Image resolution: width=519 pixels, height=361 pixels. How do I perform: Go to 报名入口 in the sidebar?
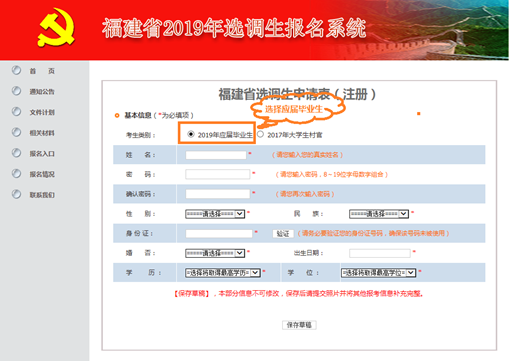[42, 154]
